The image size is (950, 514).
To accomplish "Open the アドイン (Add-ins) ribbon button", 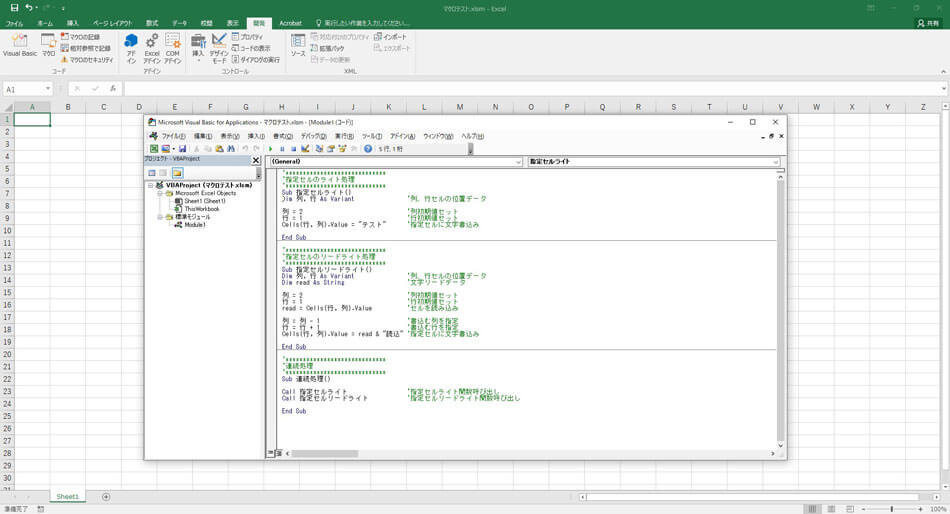I will pyautogui.click(x=131, y=48).
